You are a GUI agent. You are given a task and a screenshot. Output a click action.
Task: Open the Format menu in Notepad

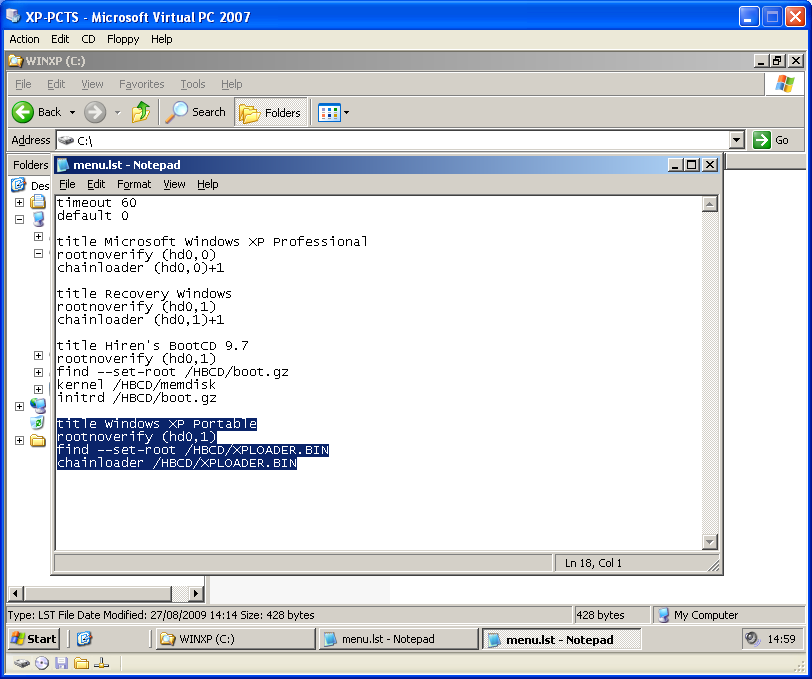(x=134, y=184)
